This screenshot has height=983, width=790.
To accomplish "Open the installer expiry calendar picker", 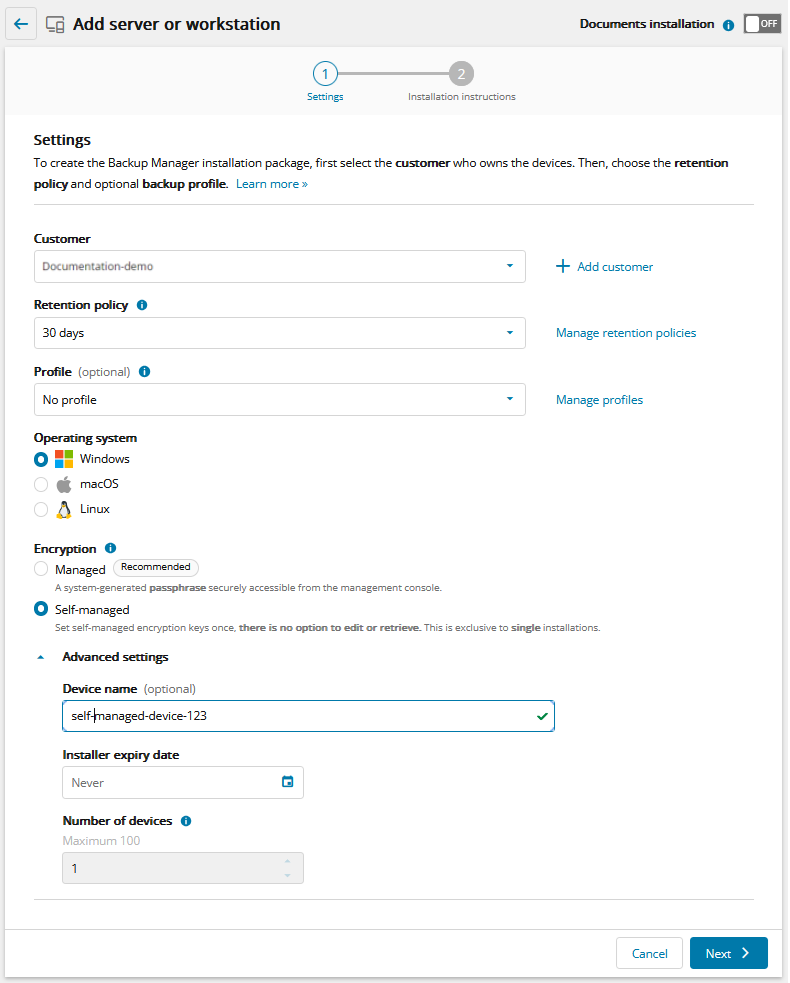I will (x=287, y=782).
